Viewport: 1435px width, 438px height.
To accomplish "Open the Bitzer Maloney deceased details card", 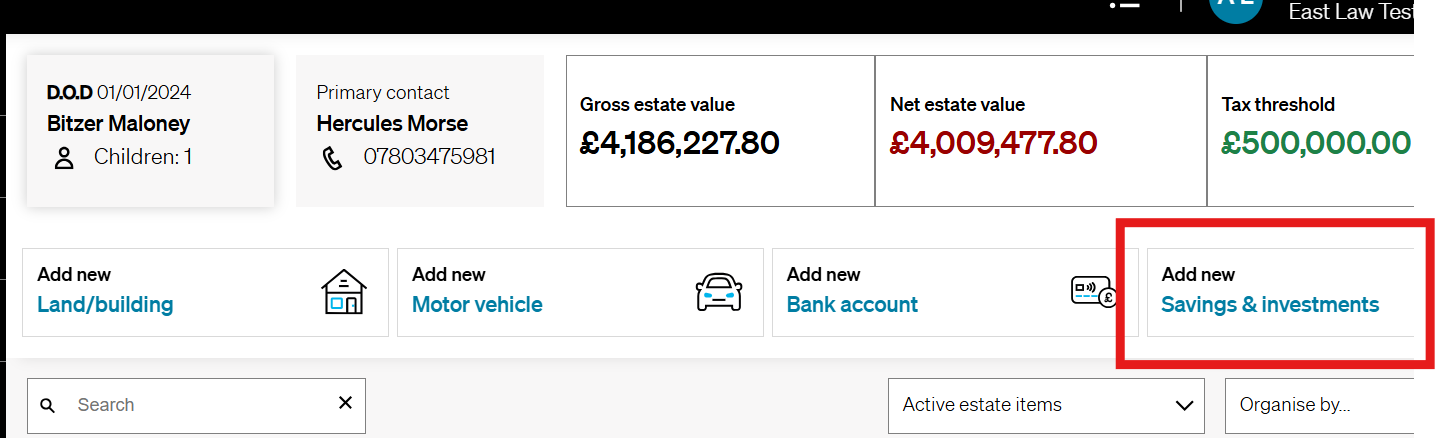I will tap(150, 131).
